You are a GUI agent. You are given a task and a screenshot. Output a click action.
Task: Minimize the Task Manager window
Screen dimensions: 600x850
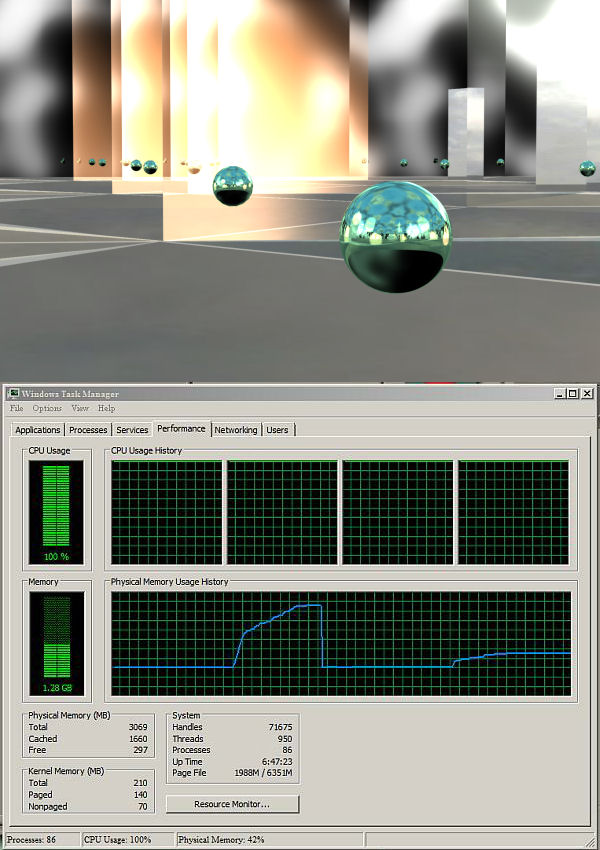560,394
